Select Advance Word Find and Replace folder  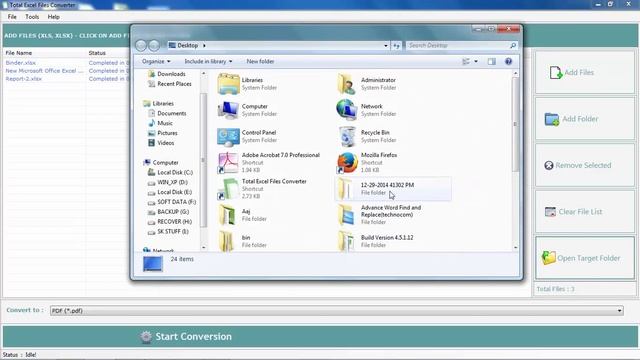(x=380, y=215)
